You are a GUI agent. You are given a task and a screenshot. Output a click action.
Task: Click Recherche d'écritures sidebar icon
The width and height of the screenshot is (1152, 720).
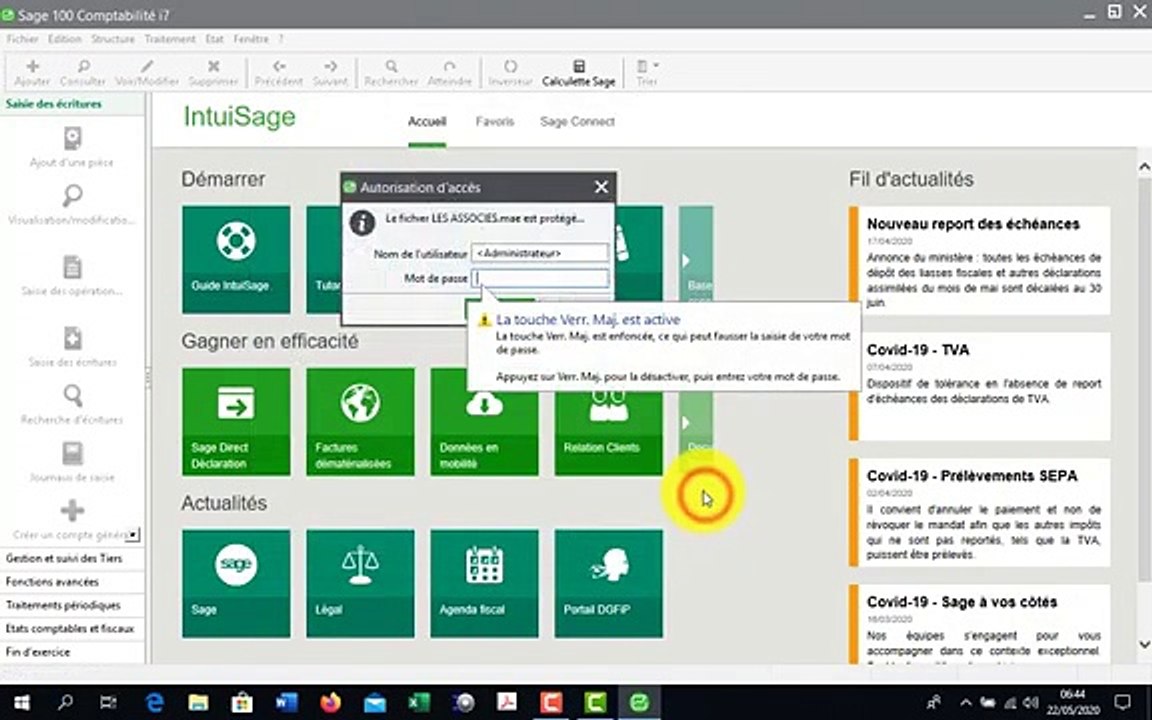pos(72,396)
